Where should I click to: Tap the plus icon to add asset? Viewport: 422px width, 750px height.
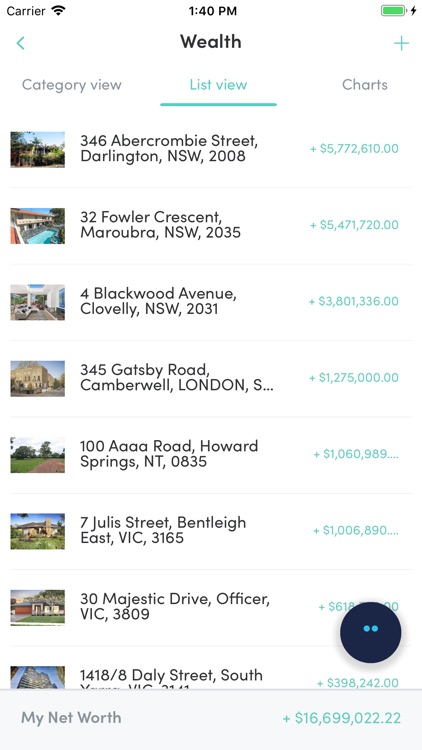pos(401,43)
